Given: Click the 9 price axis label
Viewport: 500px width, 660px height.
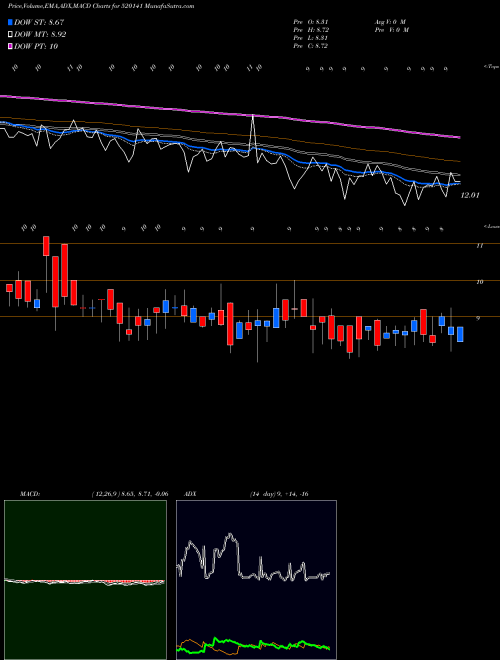Looking at the screenshot, I should tap(478, 319).
